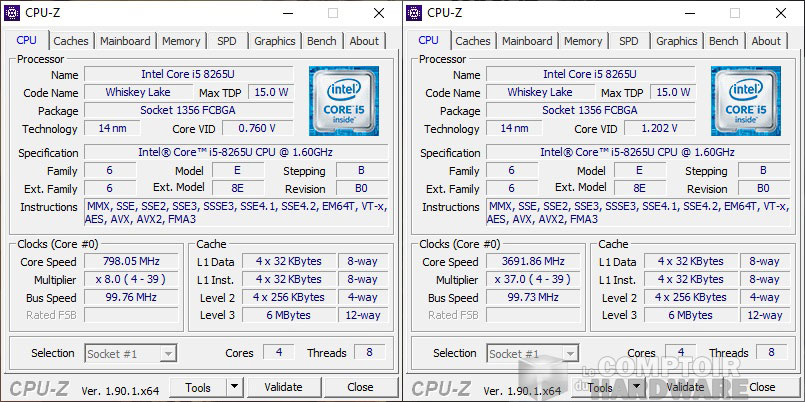Click the x 37.0 ( 4 - 39 ) multiplier value
The width and height of the screenshot is (805, 402).
533,279
